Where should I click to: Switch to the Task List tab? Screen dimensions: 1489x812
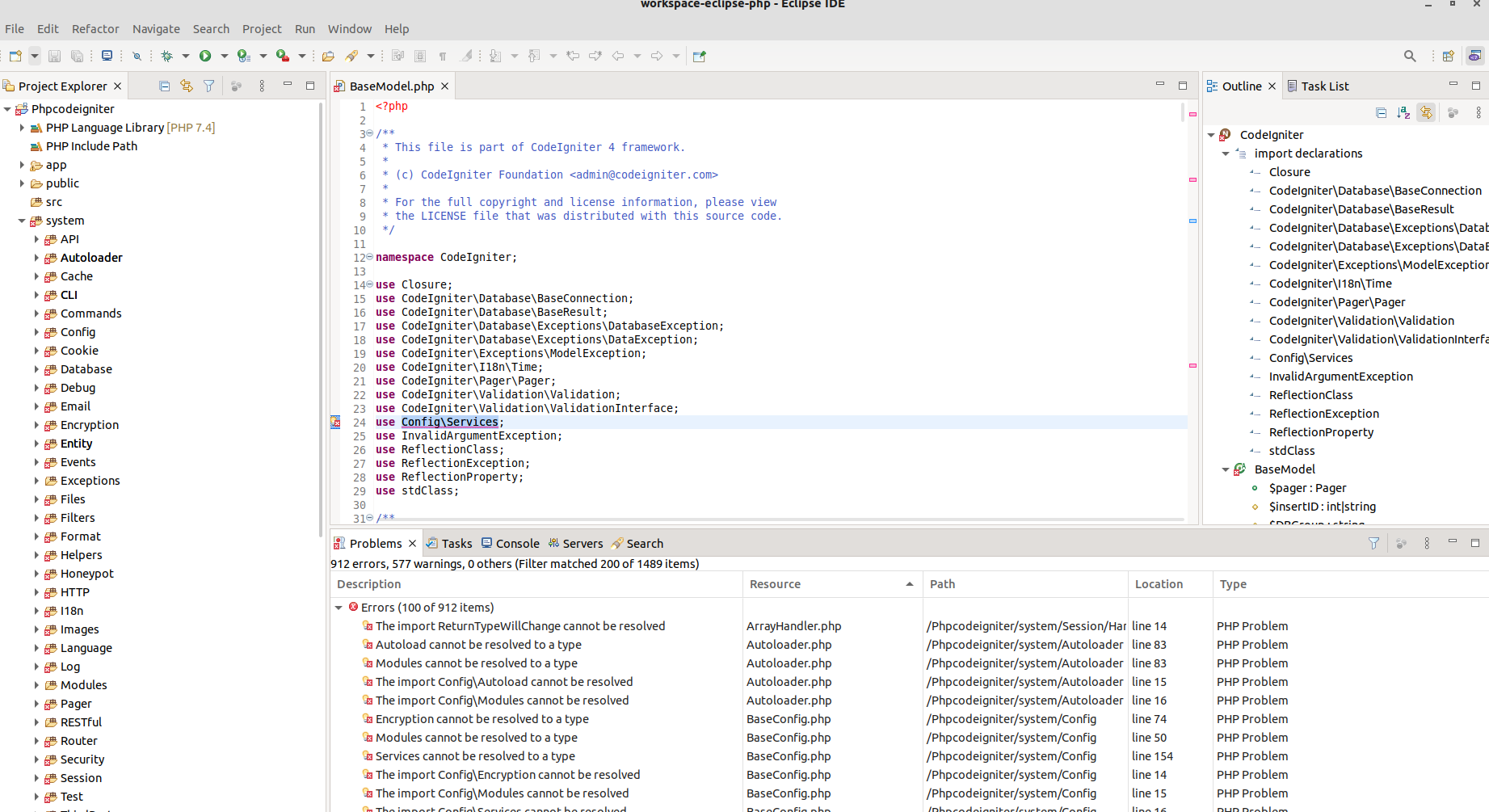1318,86
